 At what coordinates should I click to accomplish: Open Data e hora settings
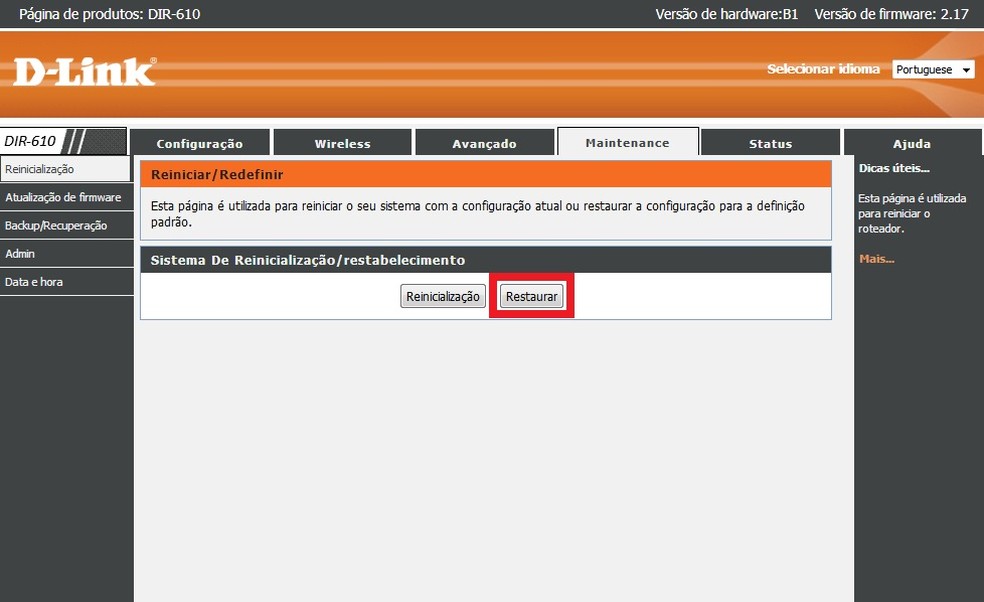(x=67, y=282)
